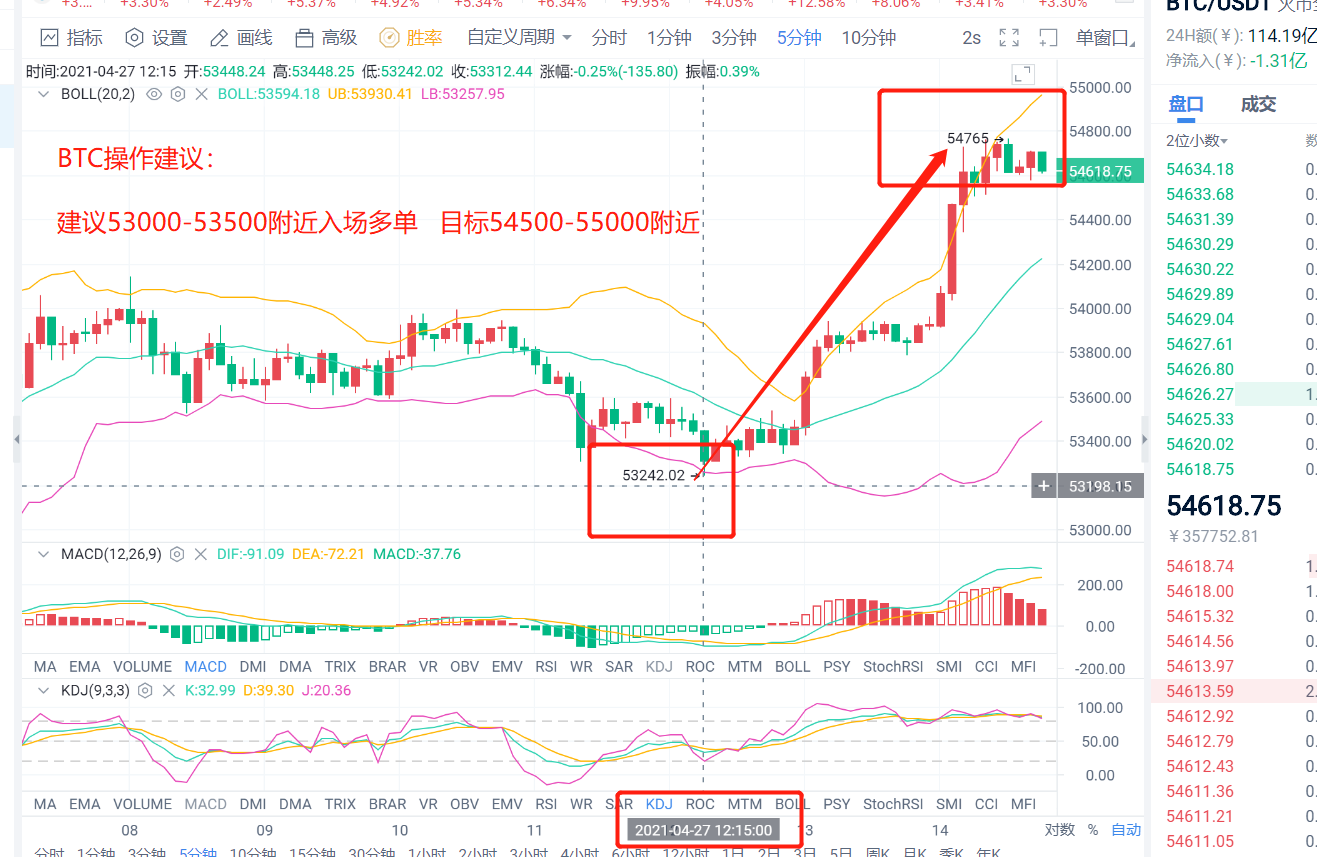Viewport: 1317px width, 857px height.
Task: Open the 自定义周期 custom period dropdown
Action: point(513,37)
